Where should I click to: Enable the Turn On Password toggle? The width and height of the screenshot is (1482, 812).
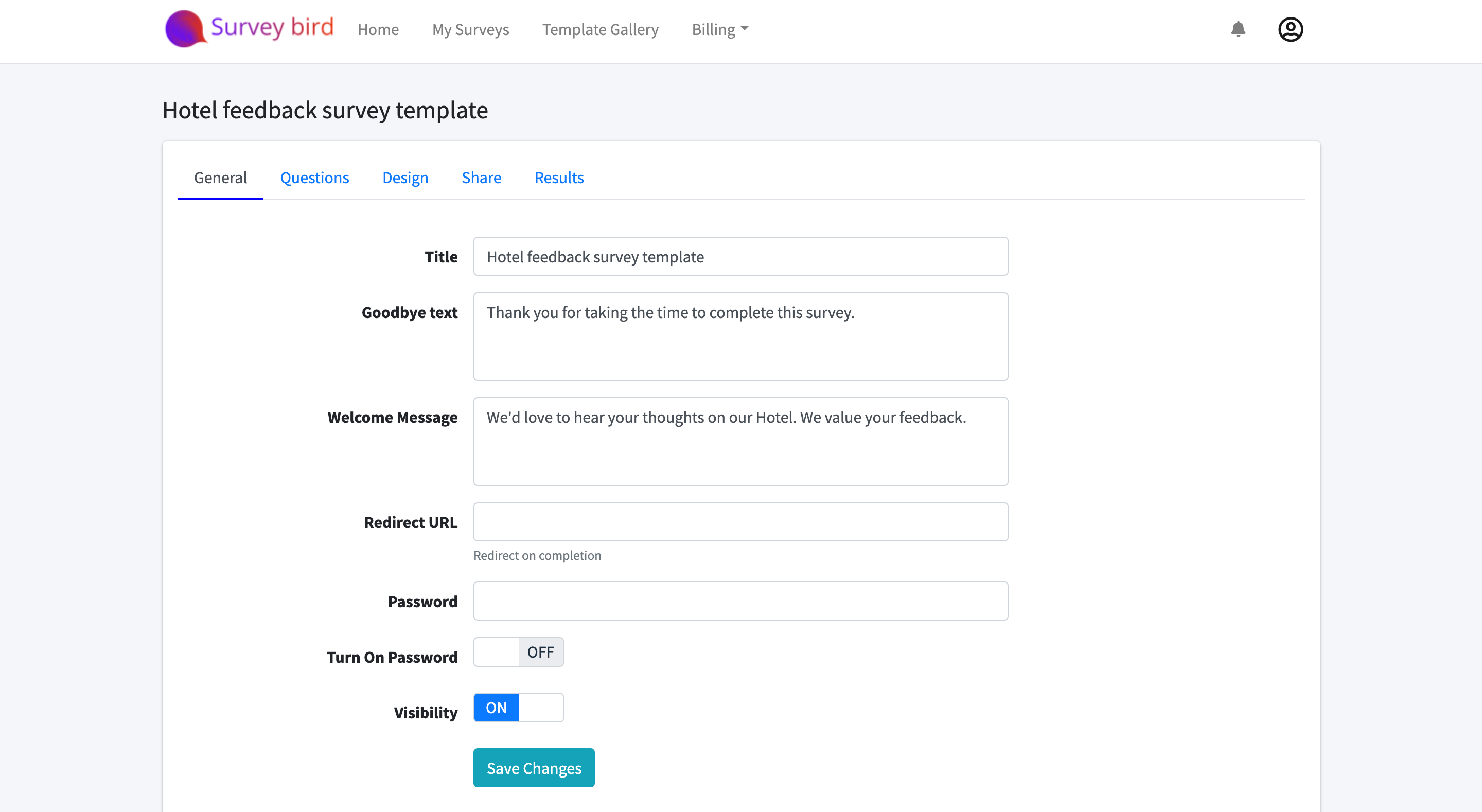(518, 652)
